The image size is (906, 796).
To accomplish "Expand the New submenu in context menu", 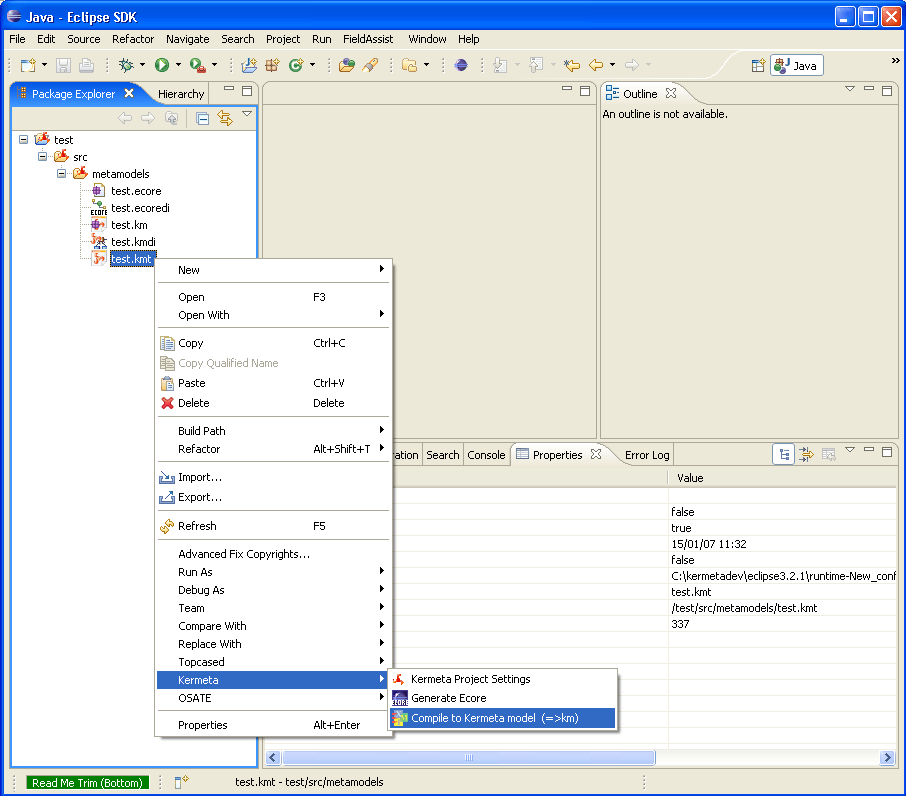I will point(273,270).
